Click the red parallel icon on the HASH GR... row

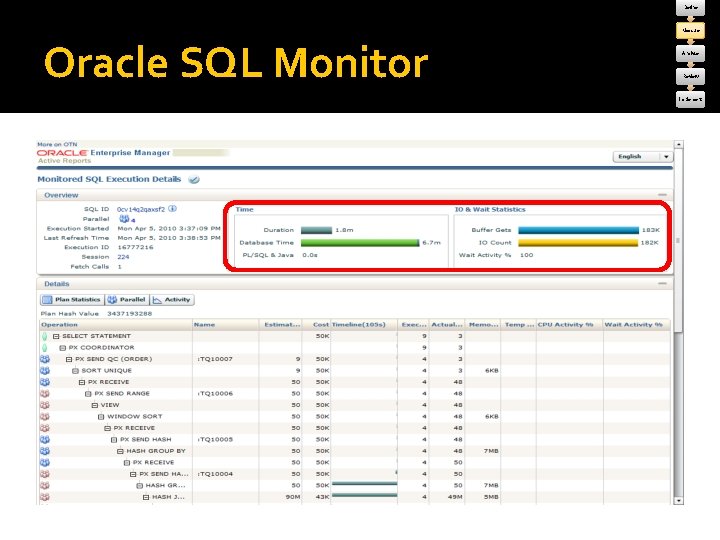(45, 485)
